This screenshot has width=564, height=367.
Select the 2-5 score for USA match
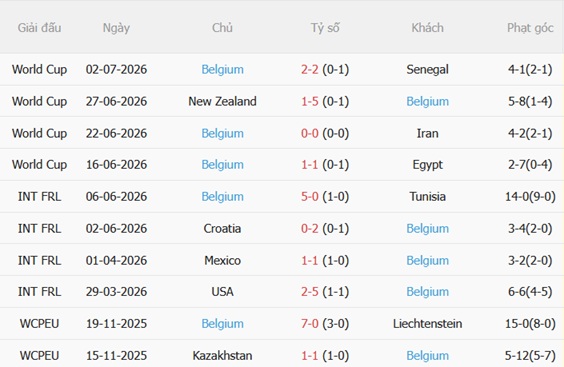pyautogui.click(x=309, y=292)
